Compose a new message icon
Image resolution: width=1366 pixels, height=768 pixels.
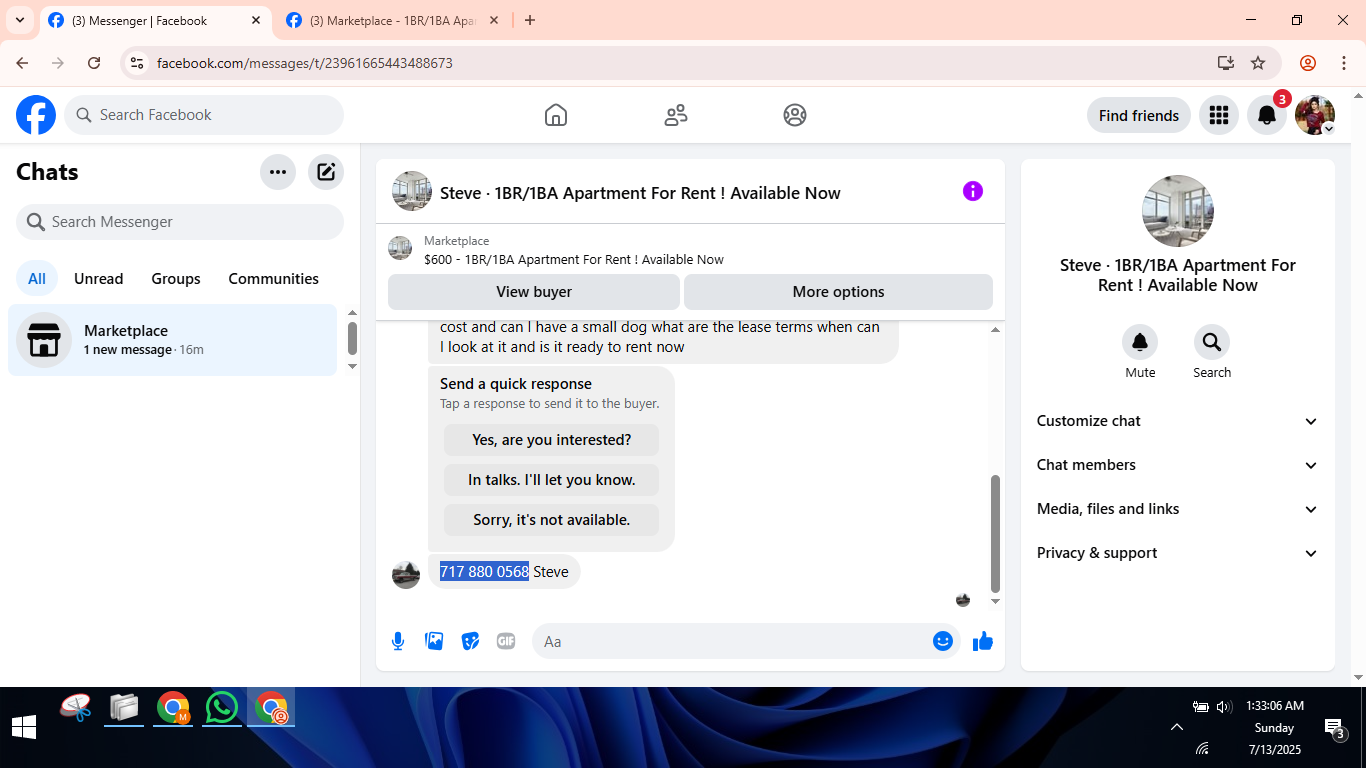(326, 172)
